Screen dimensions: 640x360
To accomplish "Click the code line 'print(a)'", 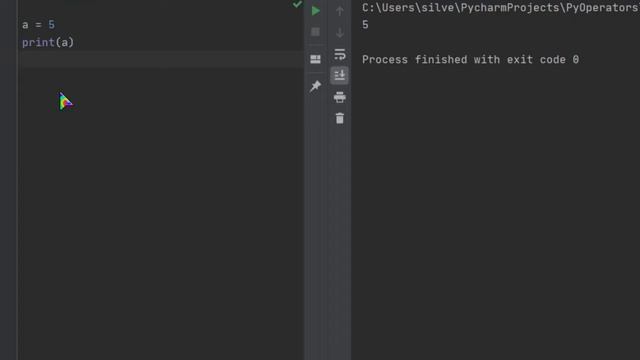I will (48, 42).
